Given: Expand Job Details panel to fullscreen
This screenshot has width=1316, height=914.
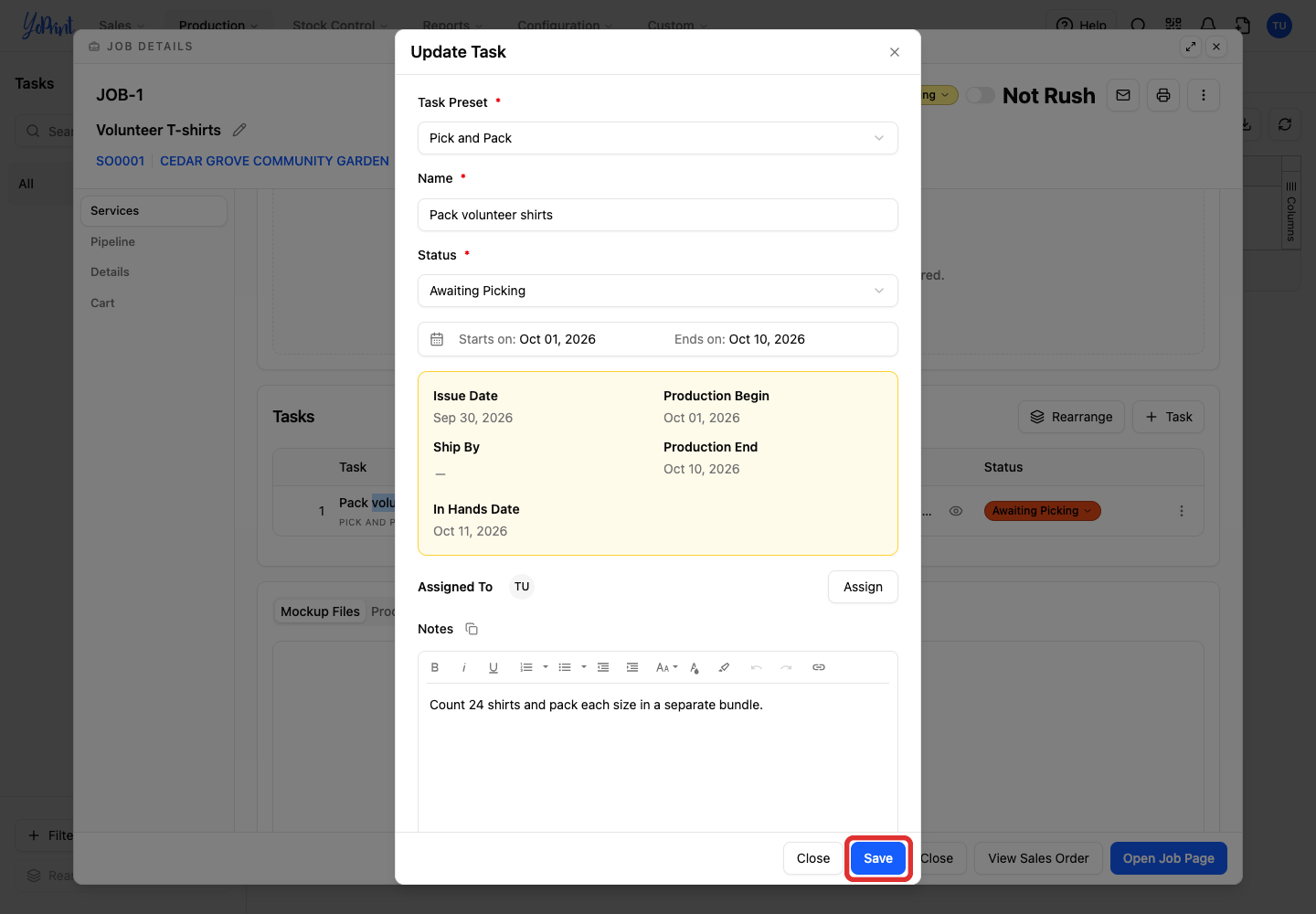Looking at the screenshot, I should point(1191,47).
